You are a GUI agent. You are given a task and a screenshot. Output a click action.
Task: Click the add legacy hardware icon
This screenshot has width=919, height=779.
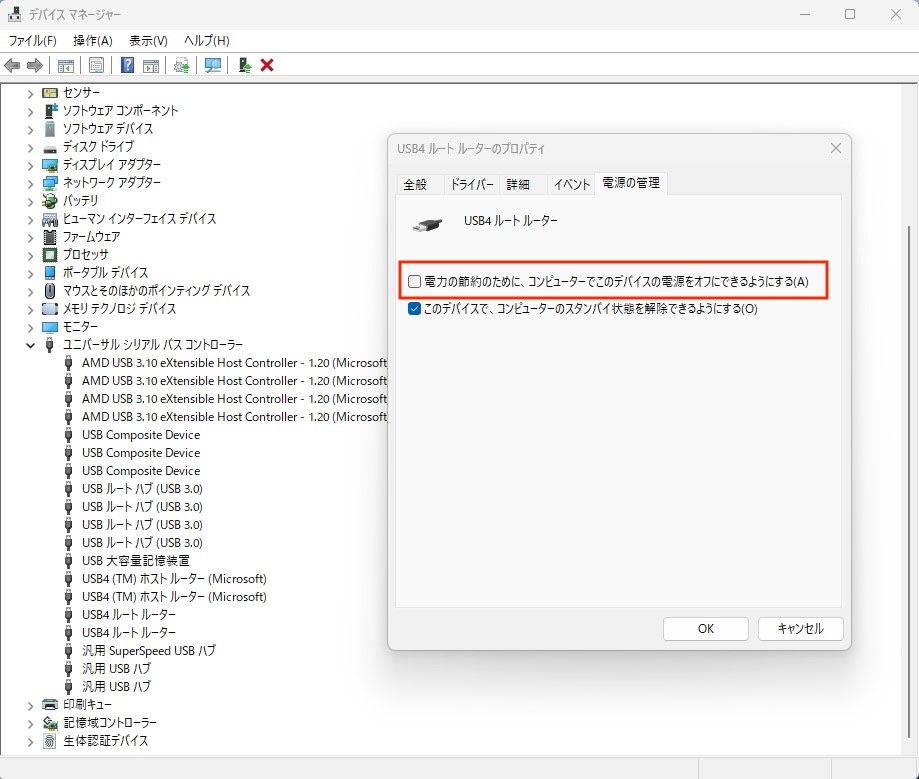pos(243,65)
